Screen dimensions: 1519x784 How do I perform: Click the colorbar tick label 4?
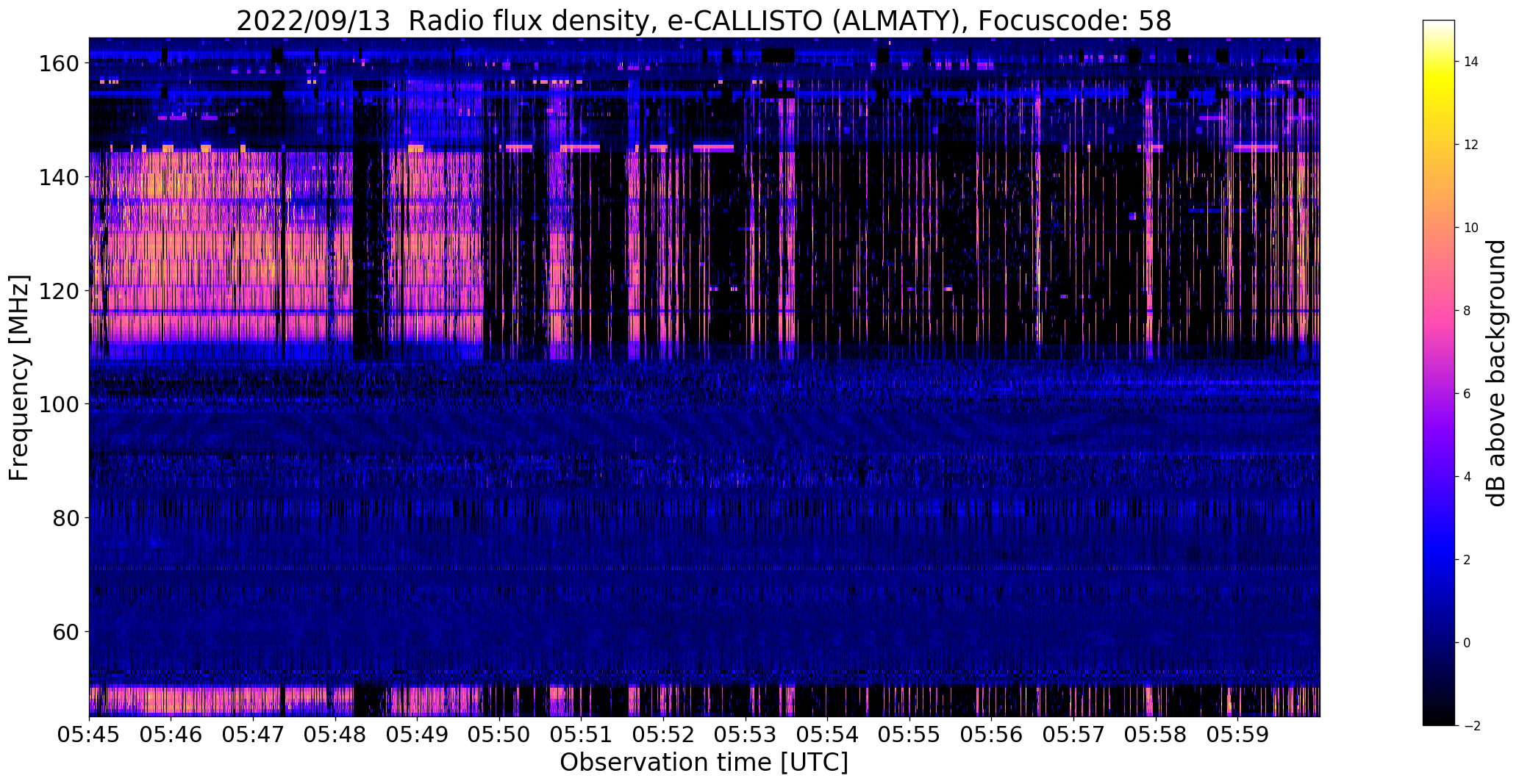[1468, 477]
